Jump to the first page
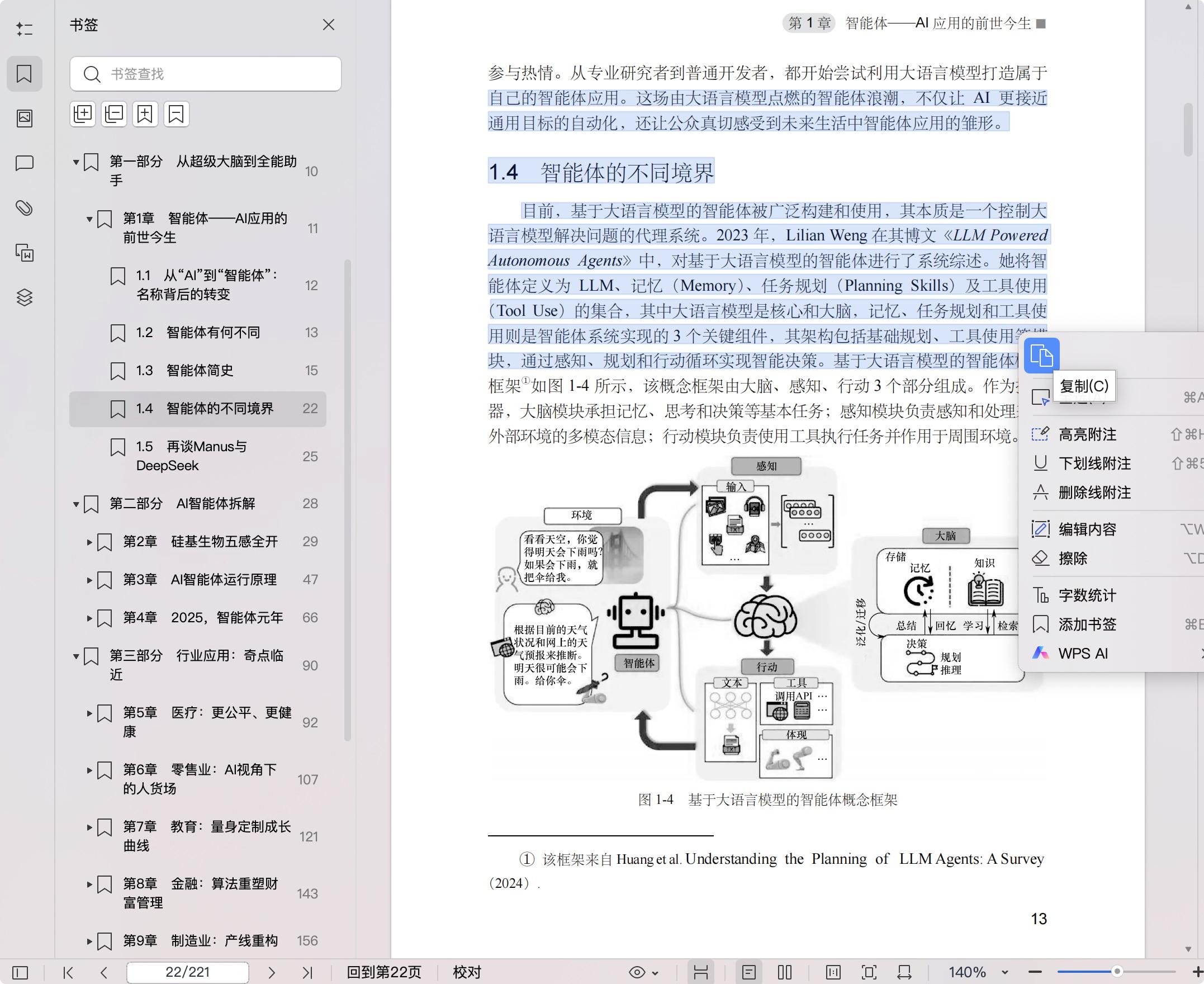 click(69, 973)
